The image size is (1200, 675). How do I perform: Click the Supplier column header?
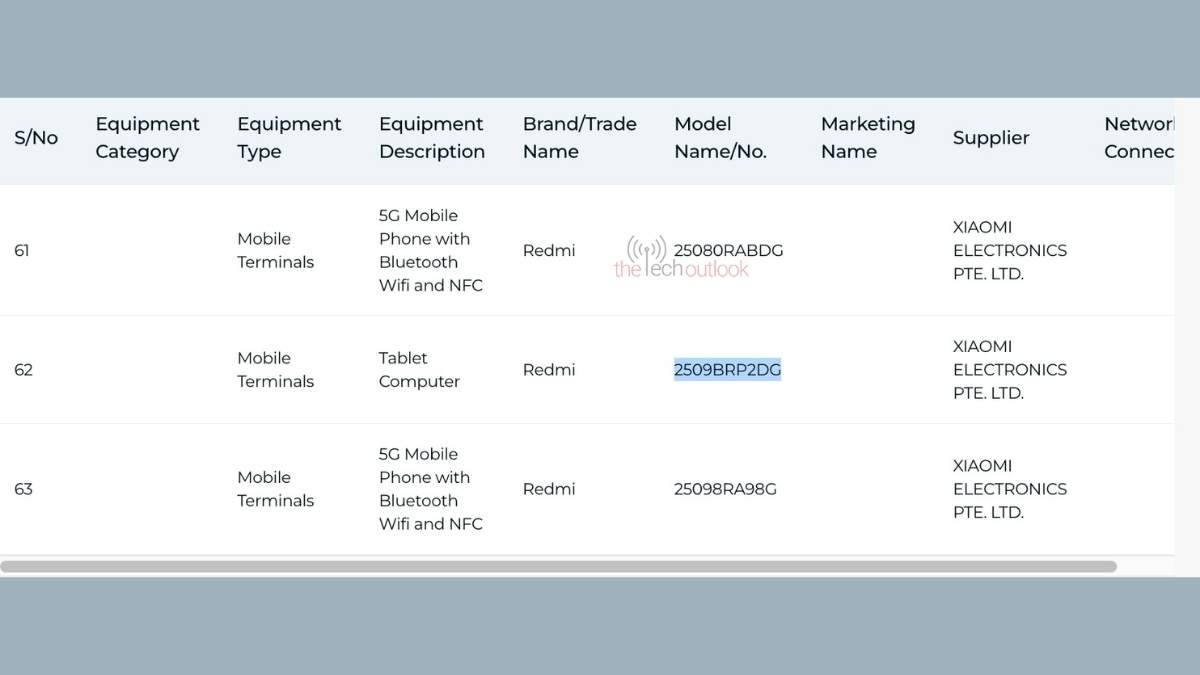click(990, 138)
